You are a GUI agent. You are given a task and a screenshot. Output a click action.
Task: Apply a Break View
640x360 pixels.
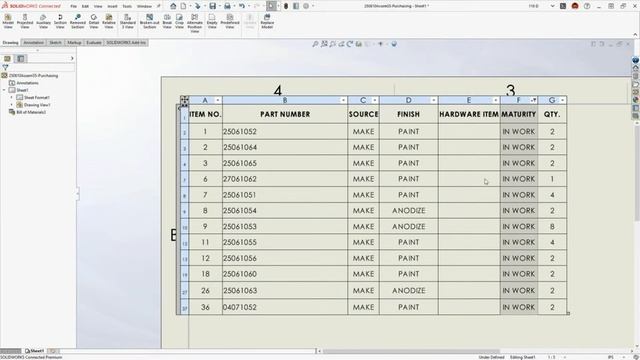(167, 21)
